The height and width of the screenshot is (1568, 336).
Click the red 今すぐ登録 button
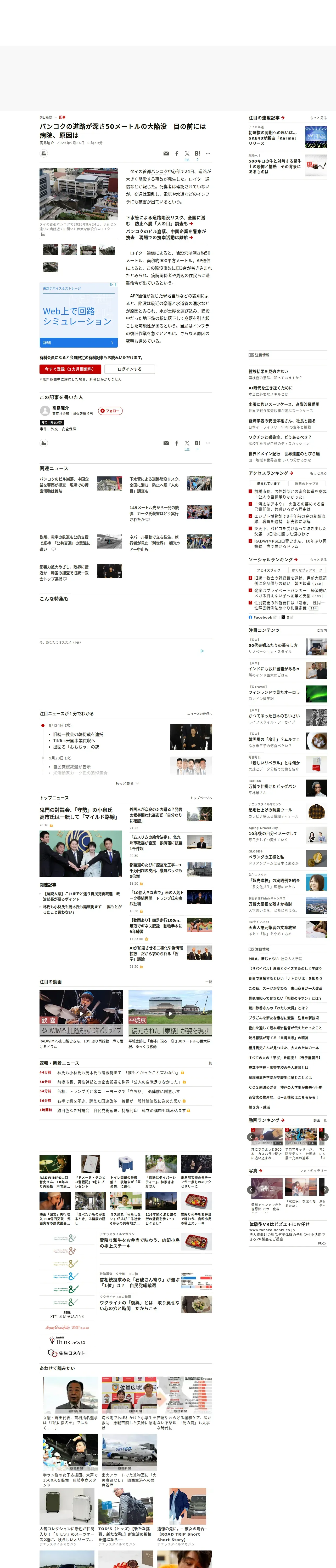point(70,369)
